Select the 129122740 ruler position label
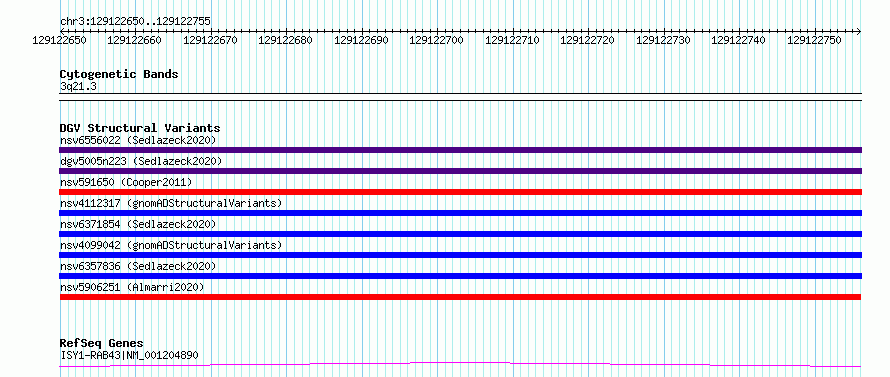This screenshot has height=377, width=890. coord(738,40)
